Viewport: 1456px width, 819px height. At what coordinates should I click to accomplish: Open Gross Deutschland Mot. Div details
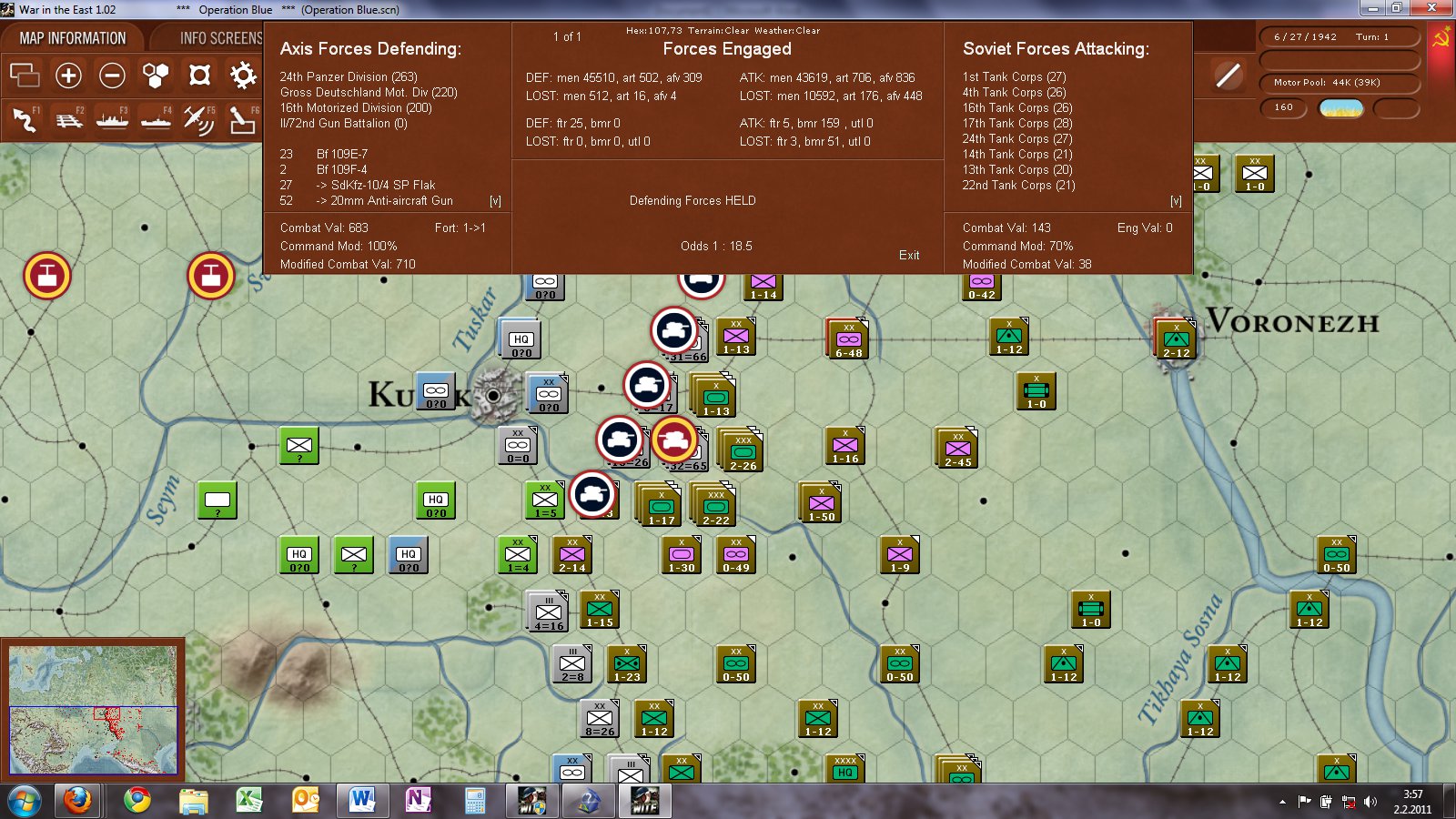pyautogui.click(x=369, y=92)
